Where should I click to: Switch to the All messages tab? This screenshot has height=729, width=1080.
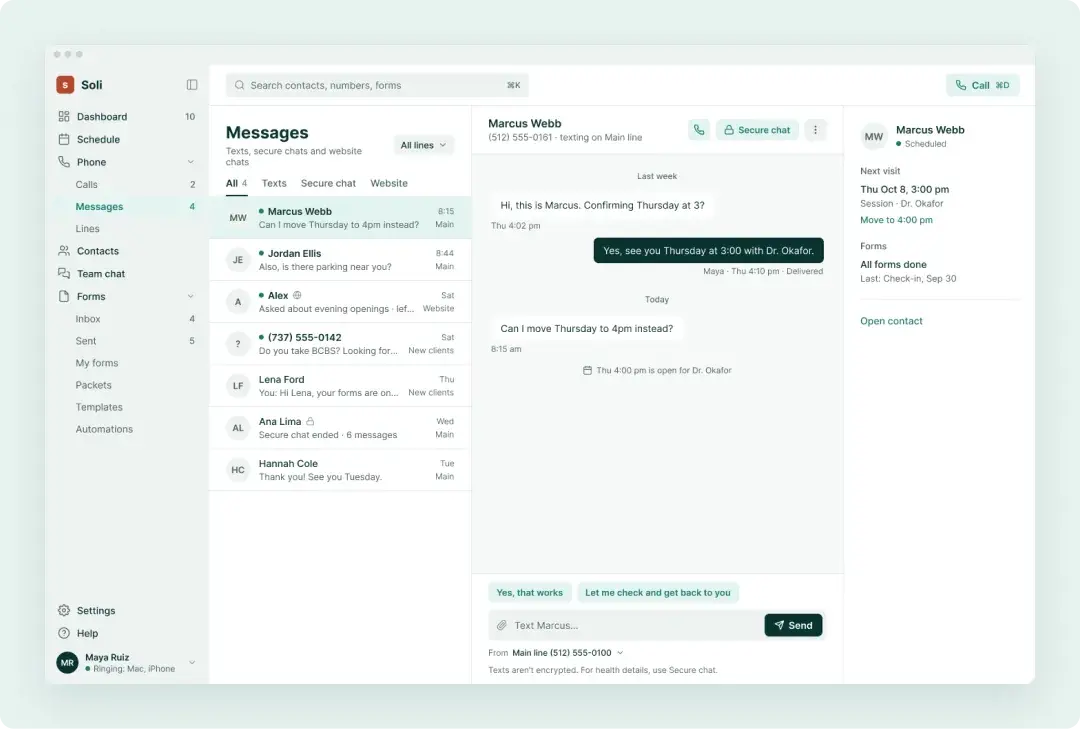pos(236,183)
